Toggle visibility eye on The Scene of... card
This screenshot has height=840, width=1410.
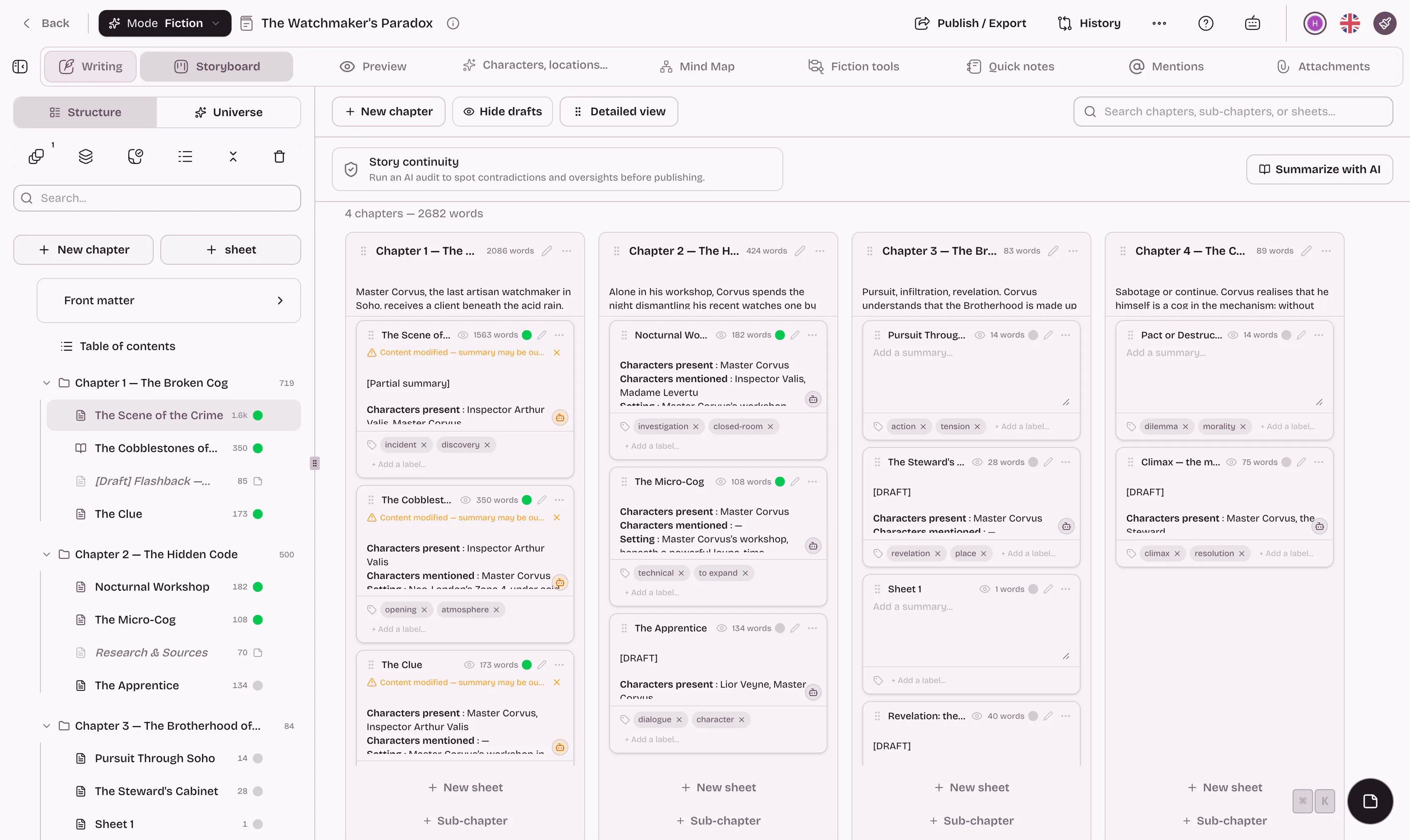[x=463, y=335]
